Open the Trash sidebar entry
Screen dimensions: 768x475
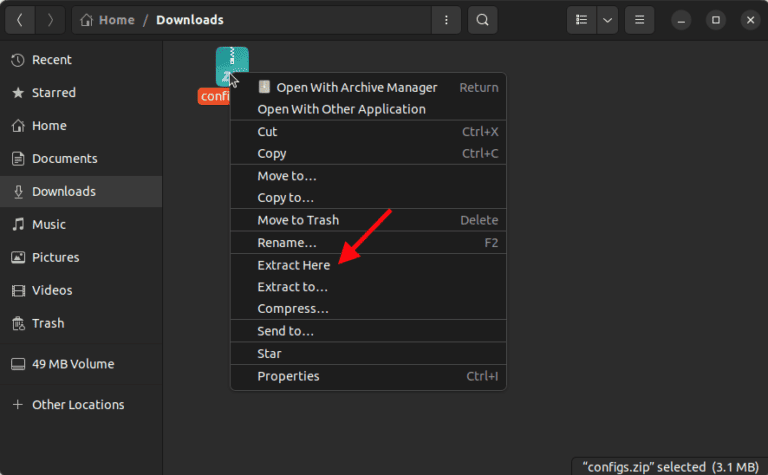[x=47, y=323]
